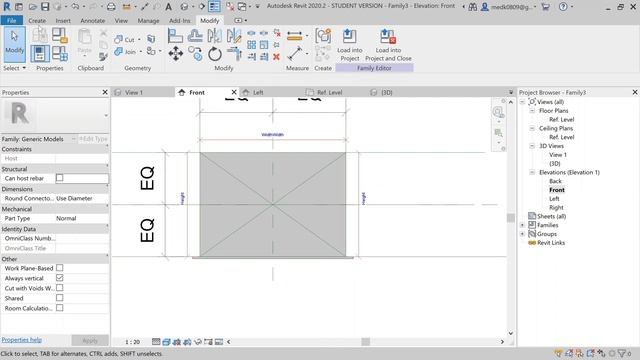Click the red Delete X icon
The height and width of the screenshot is (360, 640).
[276, 57]
